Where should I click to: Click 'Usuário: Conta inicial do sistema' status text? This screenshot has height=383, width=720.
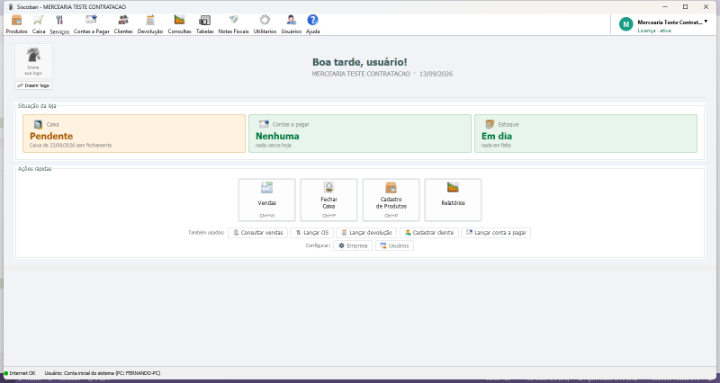coord(102,373)
